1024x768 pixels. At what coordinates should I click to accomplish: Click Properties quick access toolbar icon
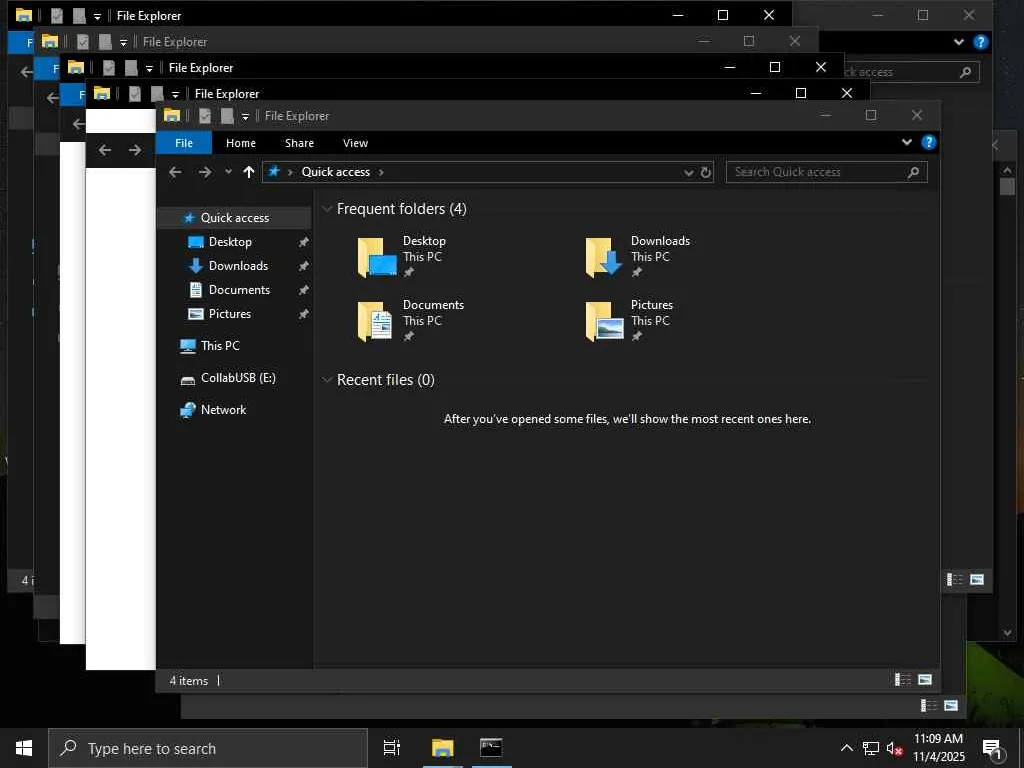tap(205, 116)
